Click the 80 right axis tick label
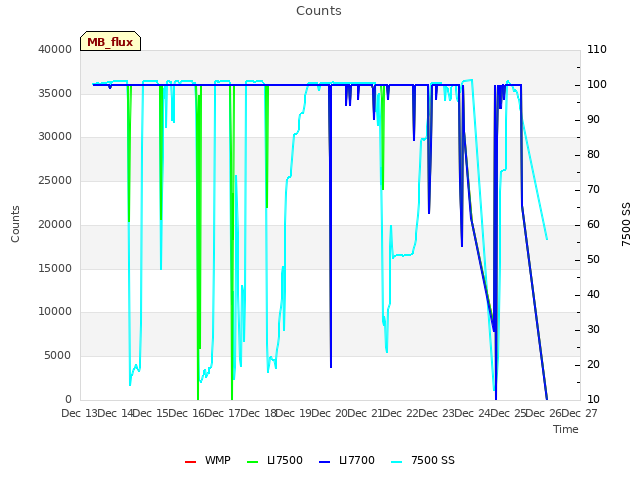The height and width of the screenshot is (480, 640). 593,155
